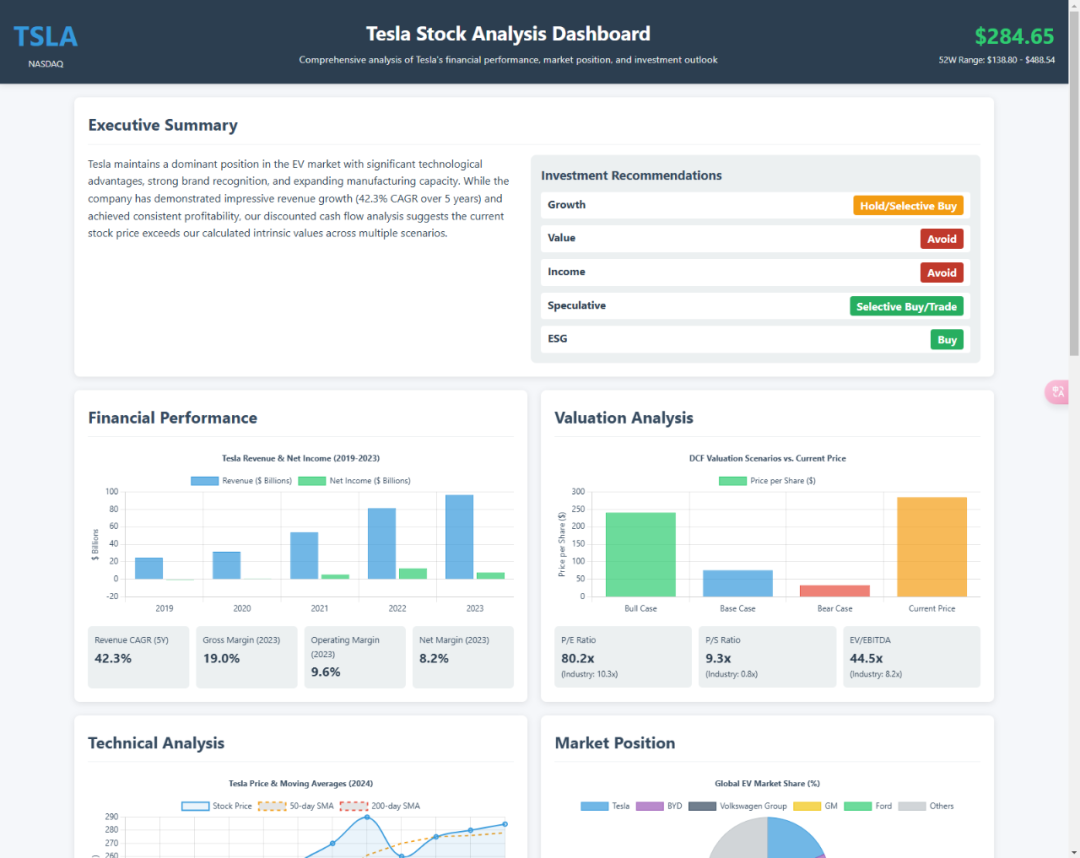
Task: Click the TSLA ticker logo
Action: (45, 37)
